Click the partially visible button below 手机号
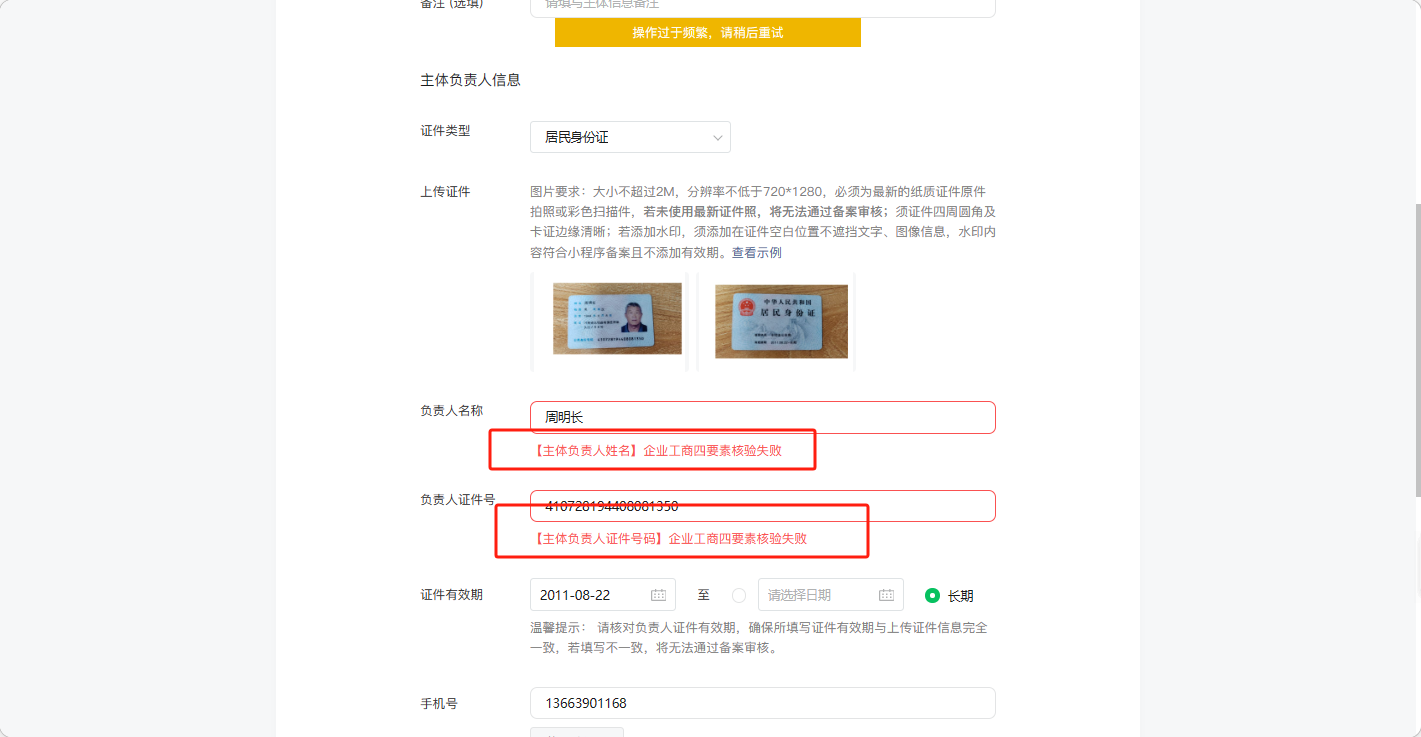The height and width of the screenshot is (737, 1421). (x=576, y=732)
